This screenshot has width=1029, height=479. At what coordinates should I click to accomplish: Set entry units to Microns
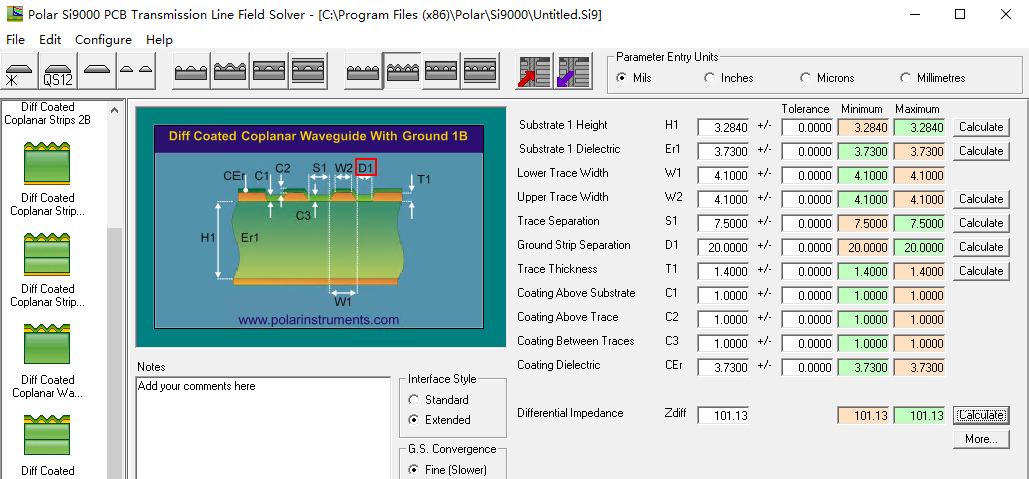point(828,78)
